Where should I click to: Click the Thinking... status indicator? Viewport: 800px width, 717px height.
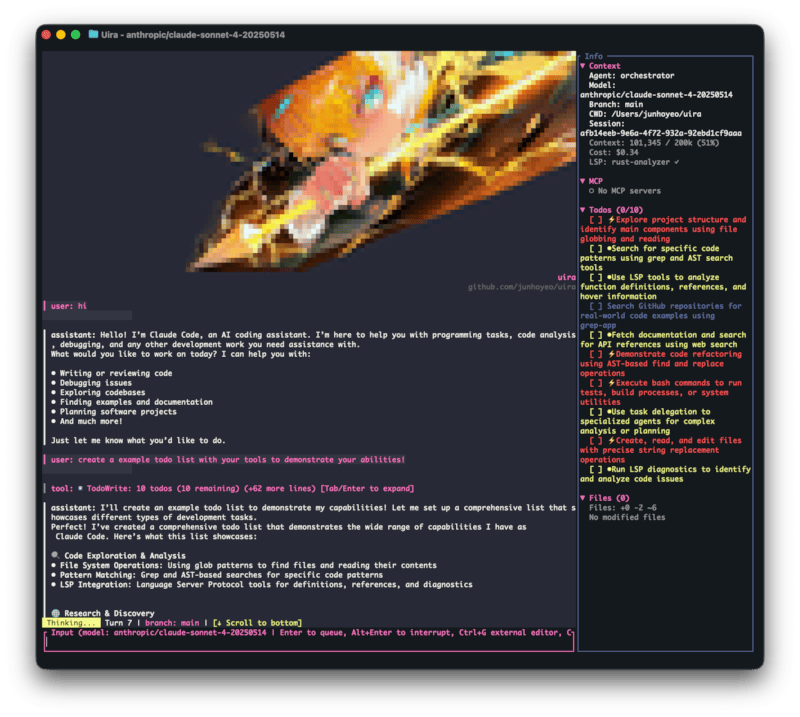[69, 623]
